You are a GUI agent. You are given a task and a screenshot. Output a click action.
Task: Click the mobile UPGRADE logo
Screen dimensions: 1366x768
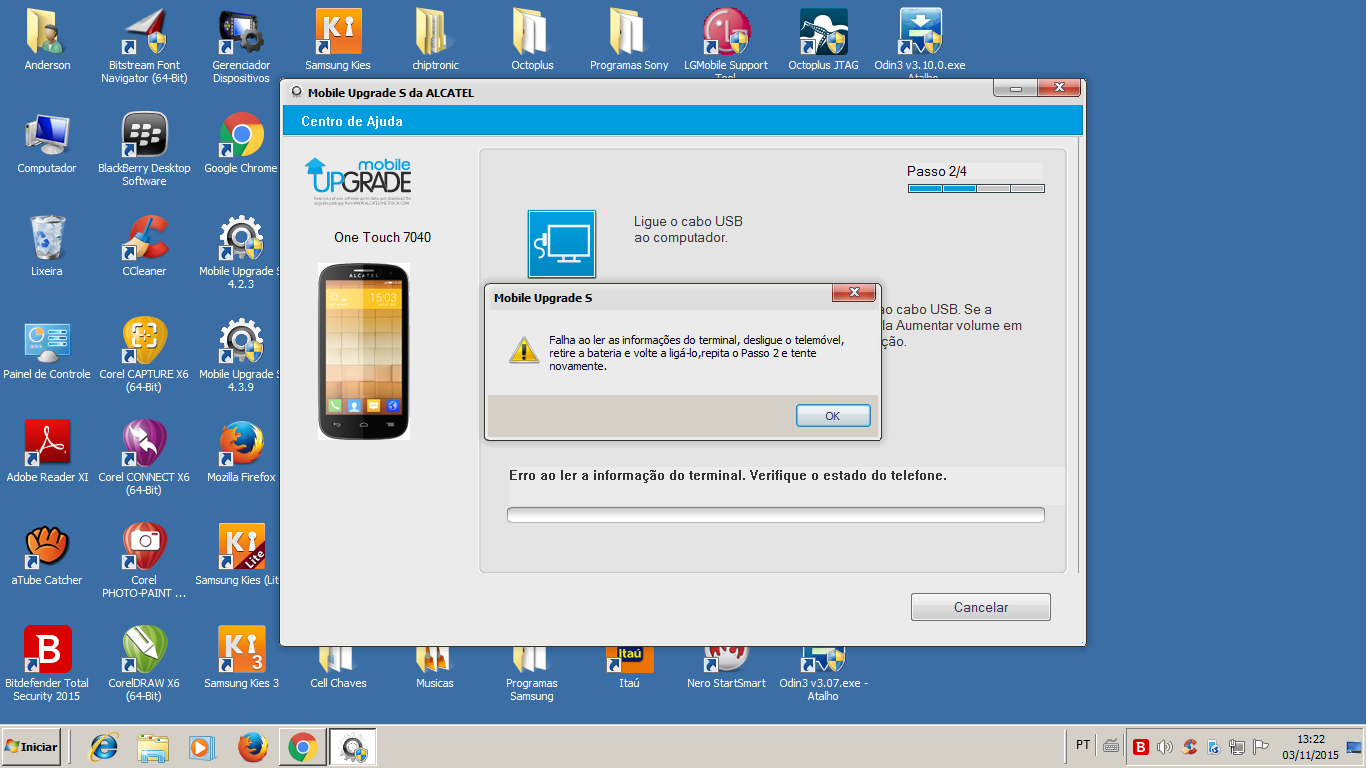(358, 179)
